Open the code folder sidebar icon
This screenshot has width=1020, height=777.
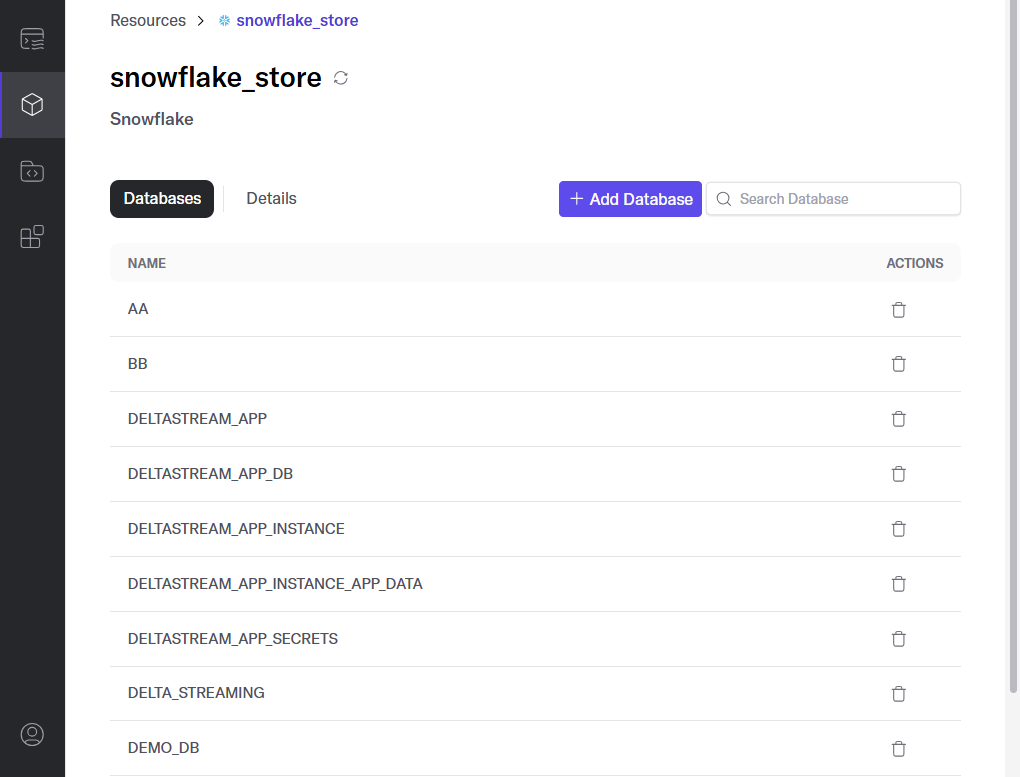pyautogui.click(x=32, y=171)
